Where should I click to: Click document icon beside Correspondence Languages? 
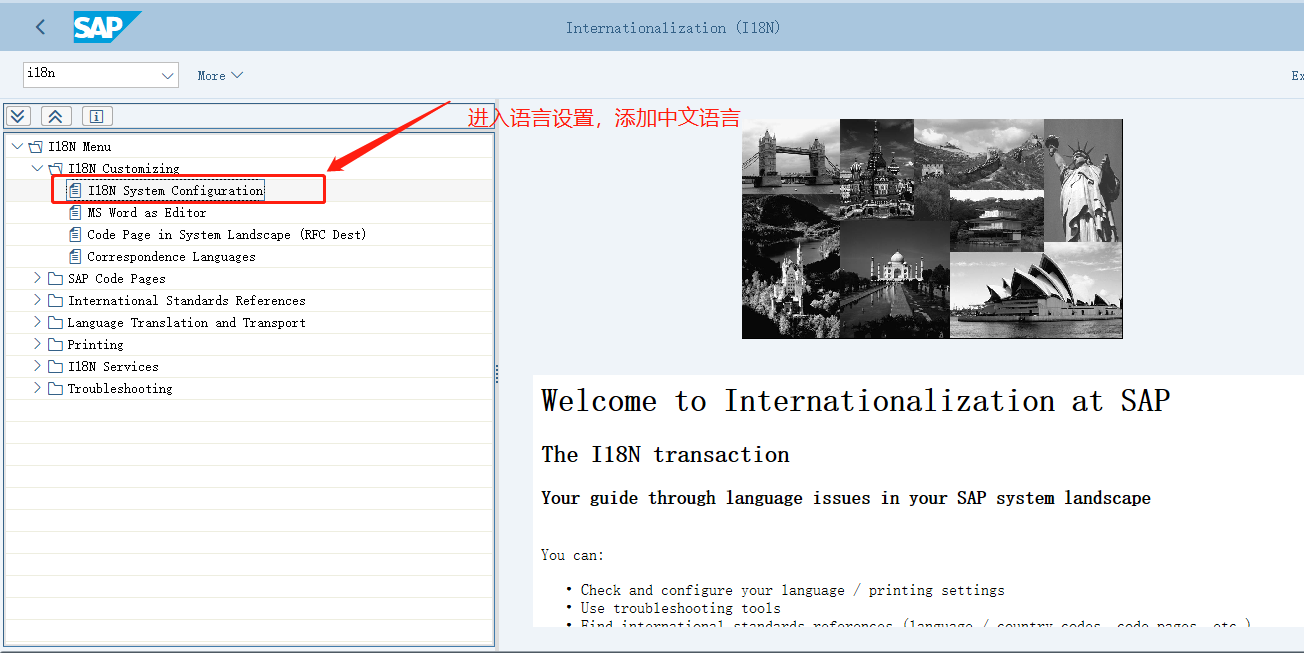tap(75, 256)
